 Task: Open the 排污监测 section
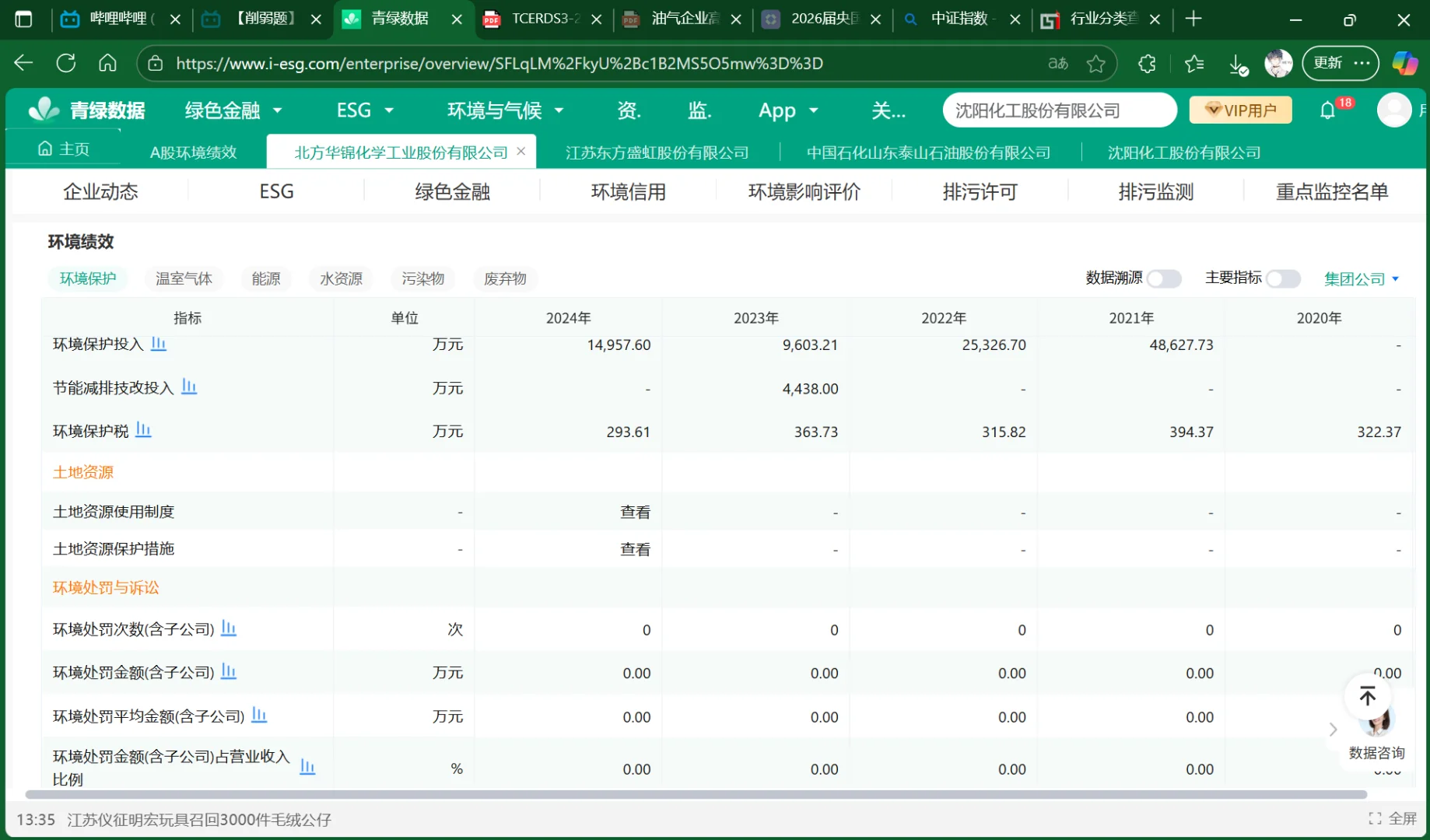point(1155,191)
